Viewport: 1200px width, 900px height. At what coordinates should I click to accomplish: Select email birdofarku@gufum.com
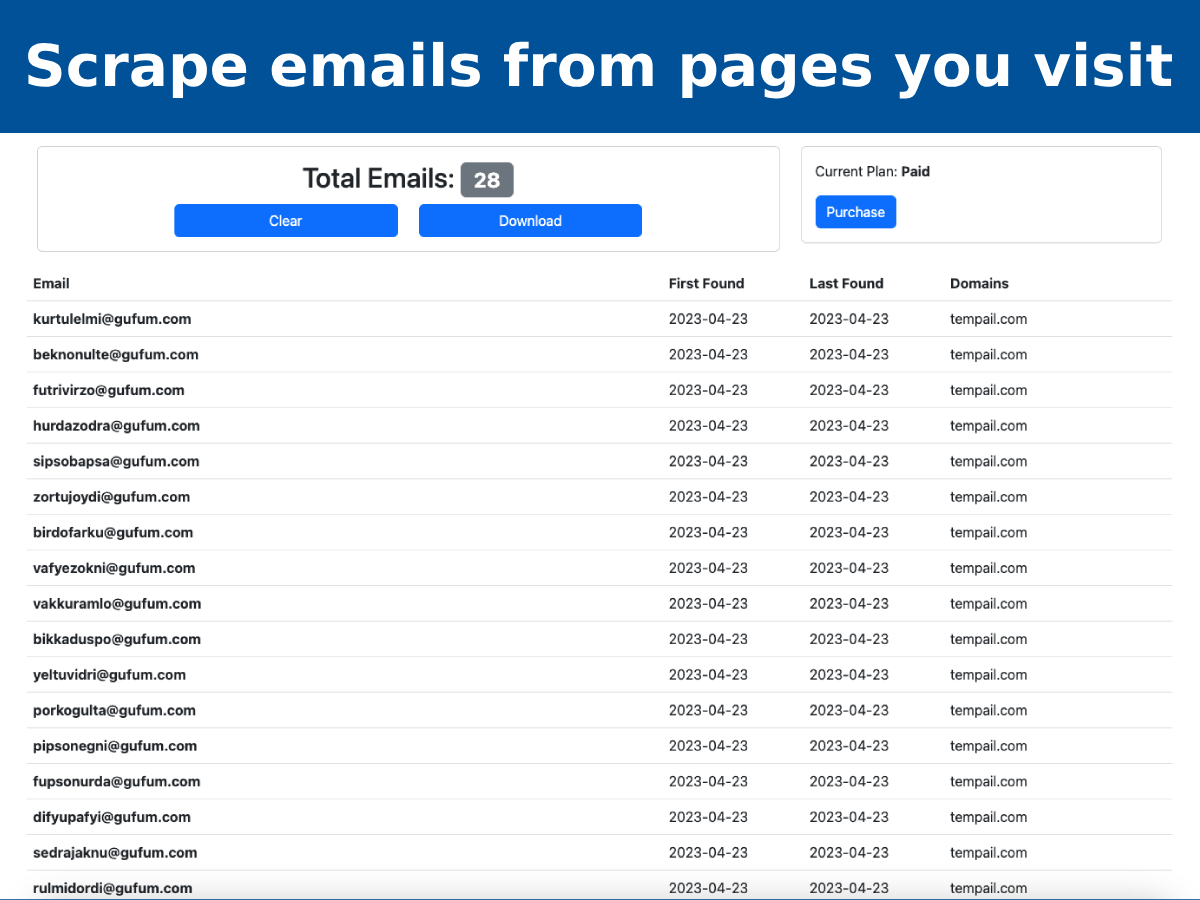pyautogui.click(x=113, y=532)
